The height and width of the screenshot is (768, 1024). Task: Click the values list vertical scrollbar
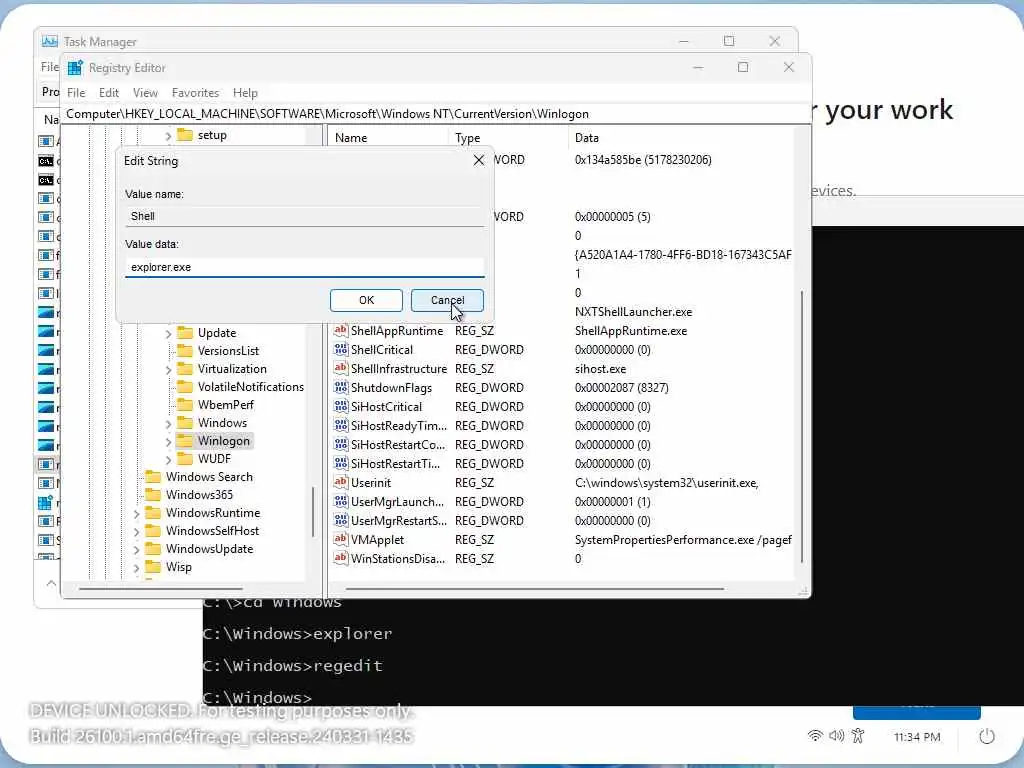[x=802, y=426]
